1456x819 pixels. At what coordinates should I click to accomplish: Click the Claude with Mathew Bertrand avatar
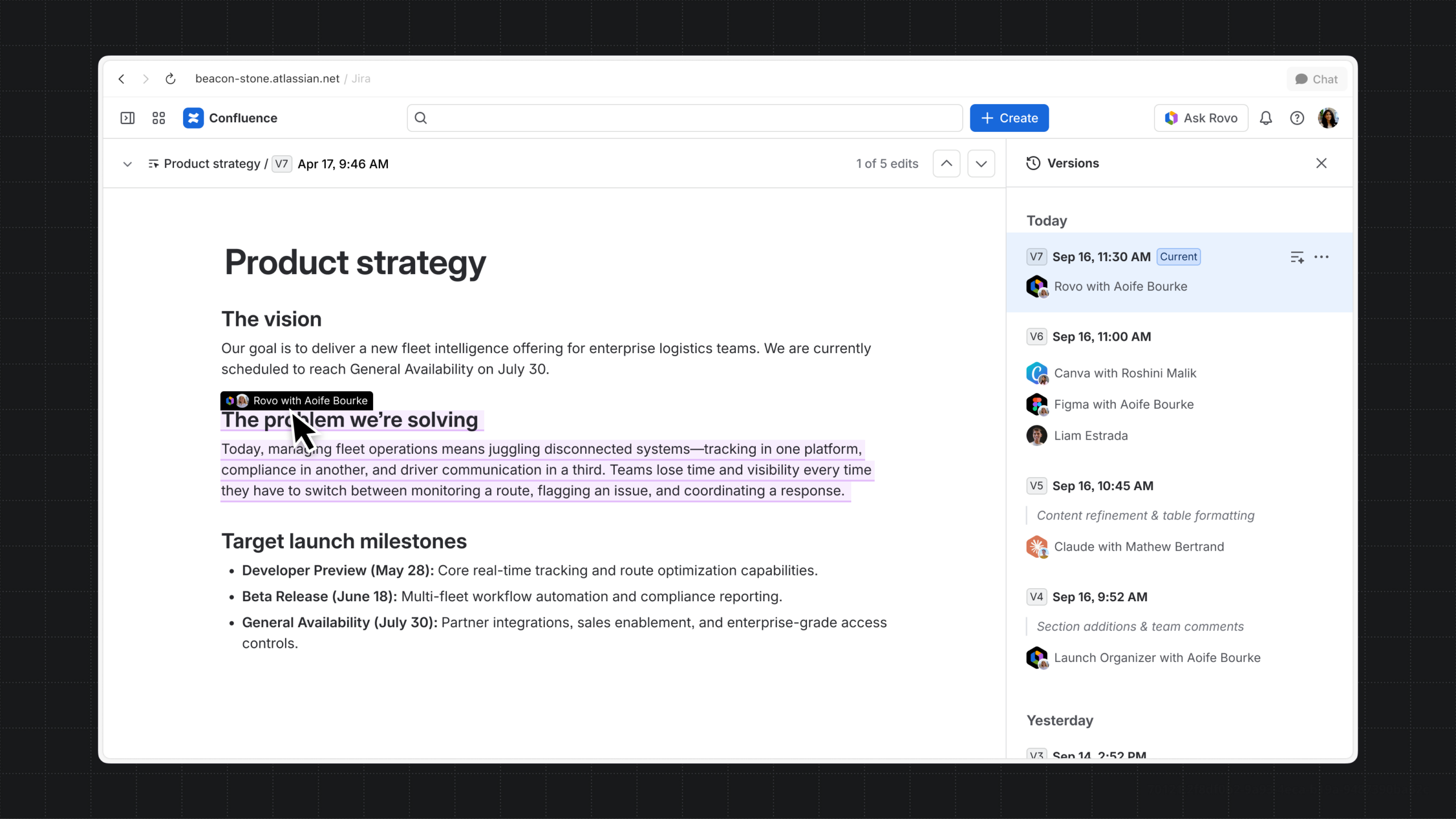(x=1037, y=547)
